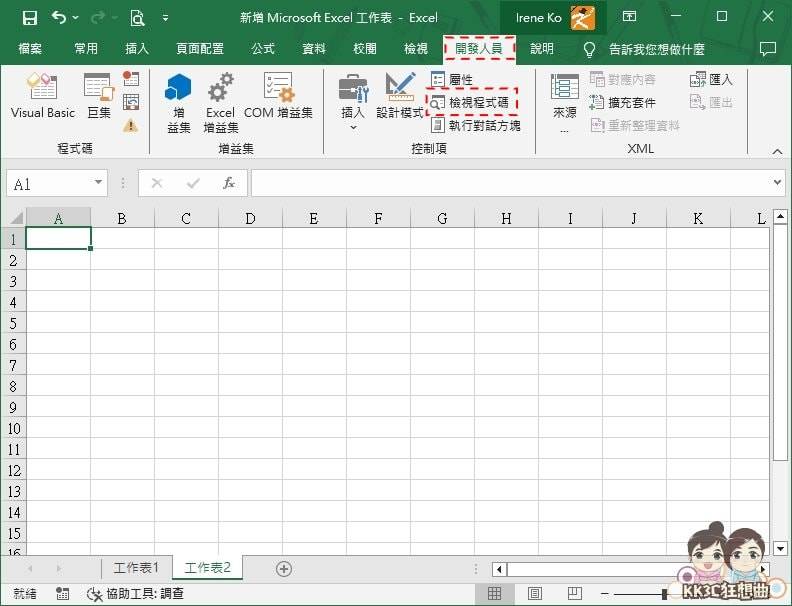
Task: Open the comments speech bubble icon
Action: (x=767, y=49)
